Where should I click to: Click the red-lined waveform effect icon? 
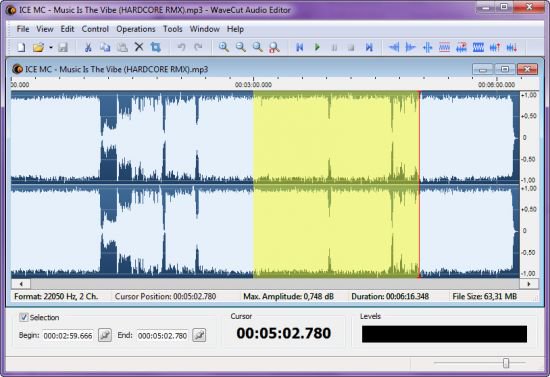[444, 47]
